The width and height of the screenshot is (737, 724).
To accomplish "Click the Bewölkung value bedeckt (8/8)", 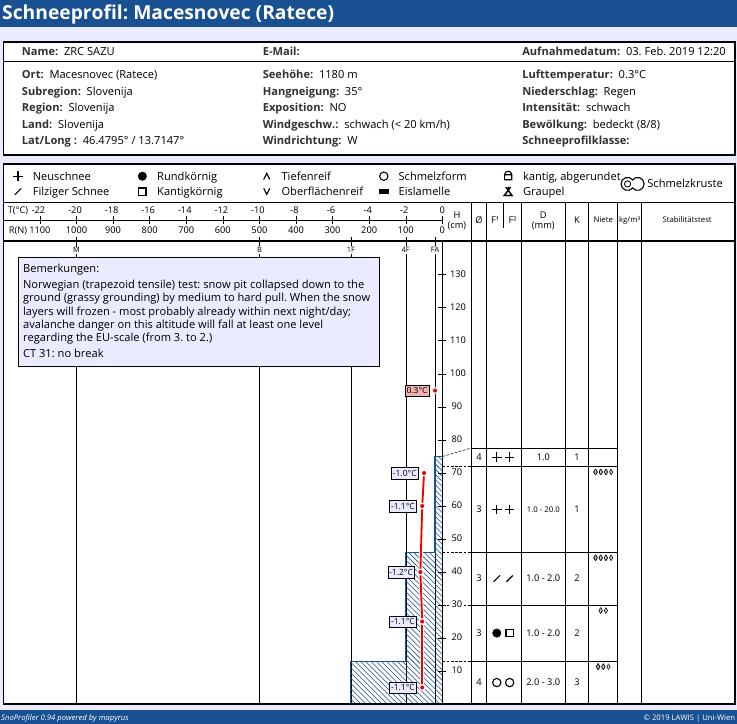I will [x=627, y=124].
